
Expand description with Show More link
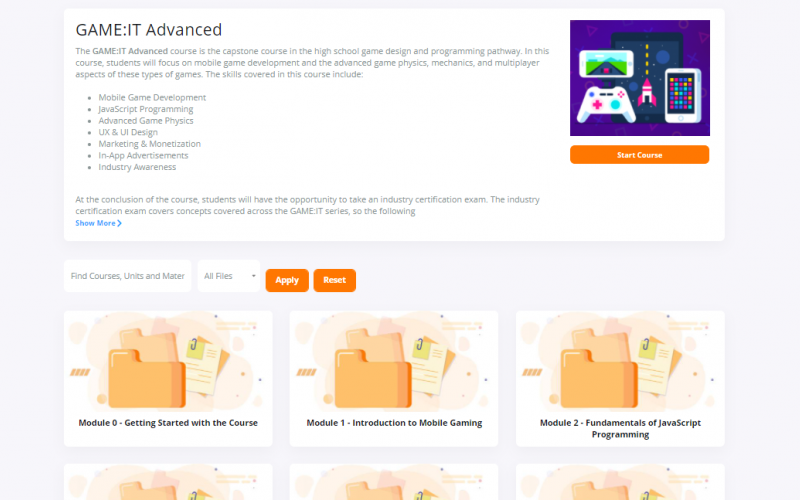point(98,223)
